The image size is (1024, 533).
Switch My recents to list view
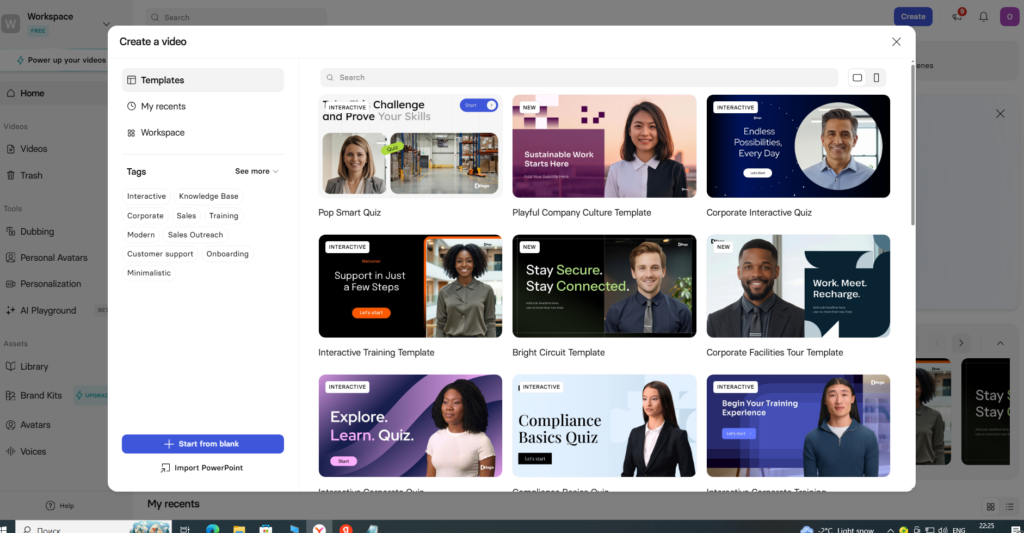click(x=1010, y=507)
